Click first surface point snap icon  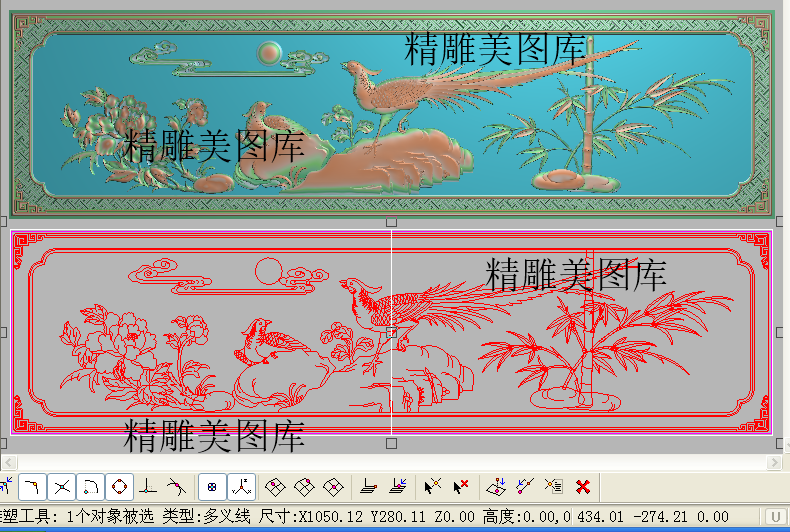(x=275, y=487)
